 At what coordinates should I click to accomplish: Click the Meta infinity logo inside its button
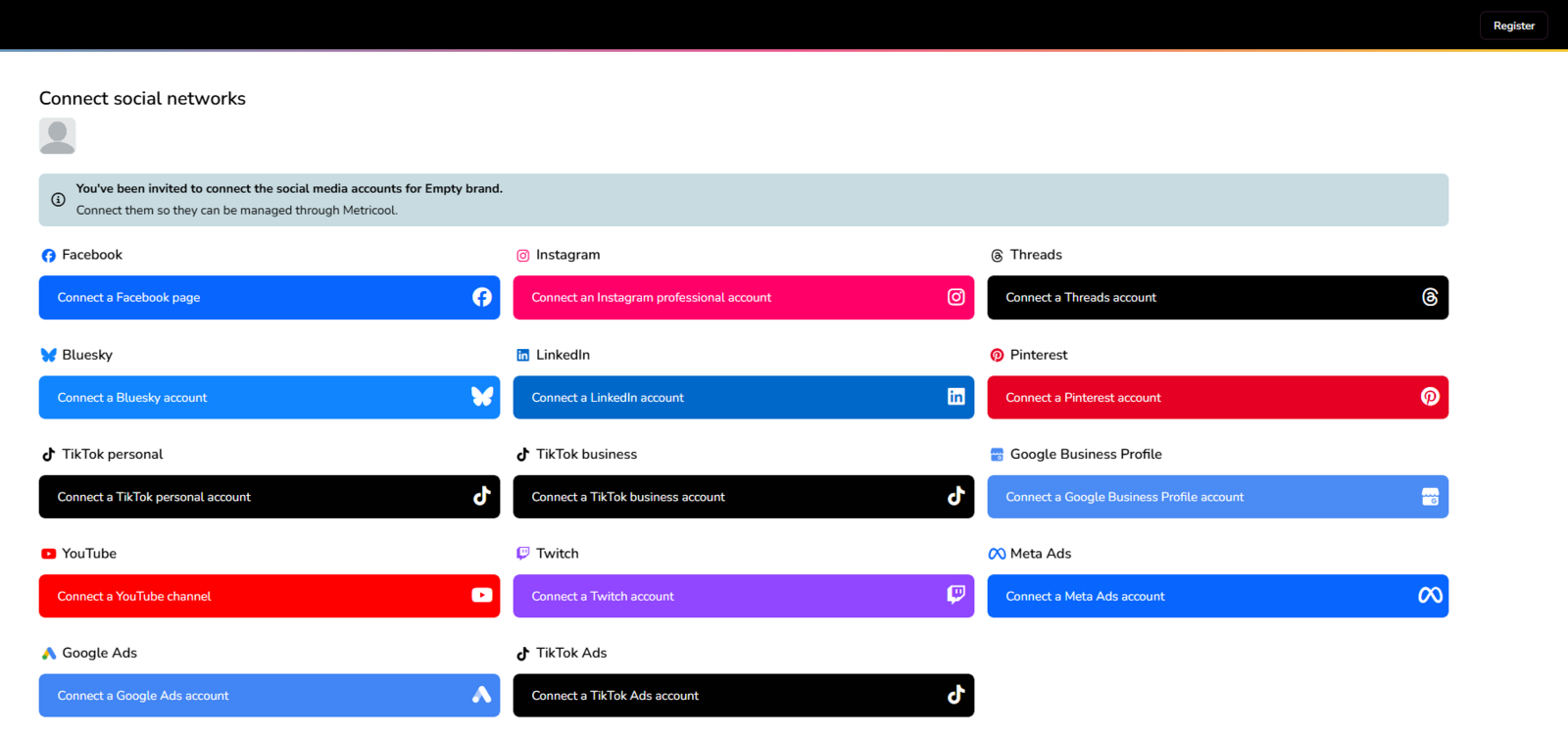point(1430,595)
